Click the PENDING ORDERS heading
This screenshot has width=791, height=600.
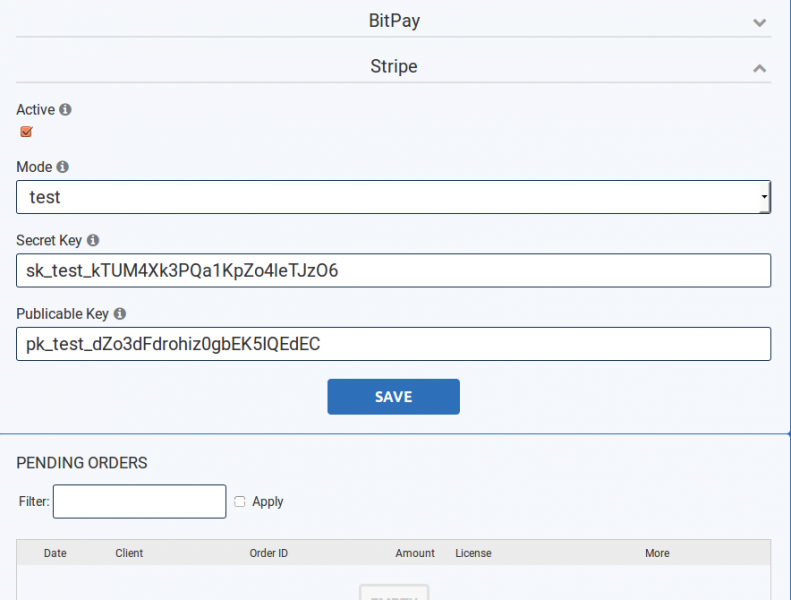click(82, 463)
